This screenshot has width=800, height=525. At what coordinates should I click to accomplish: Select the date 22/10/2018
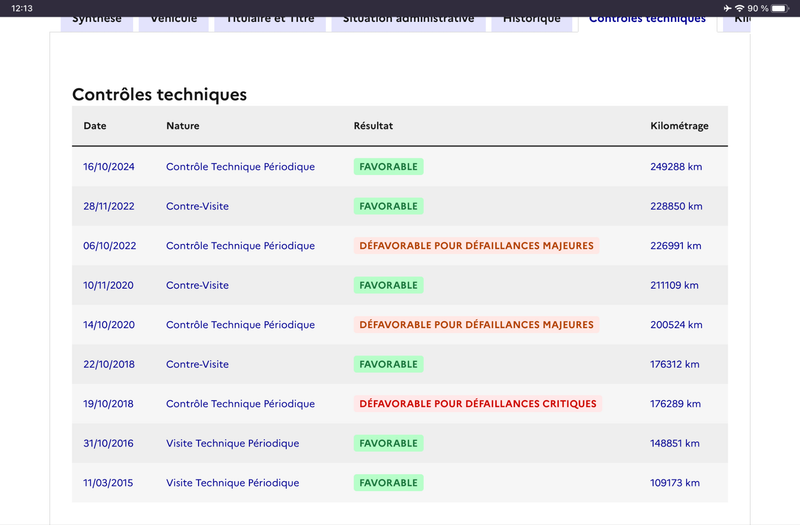tap(109, 364)
